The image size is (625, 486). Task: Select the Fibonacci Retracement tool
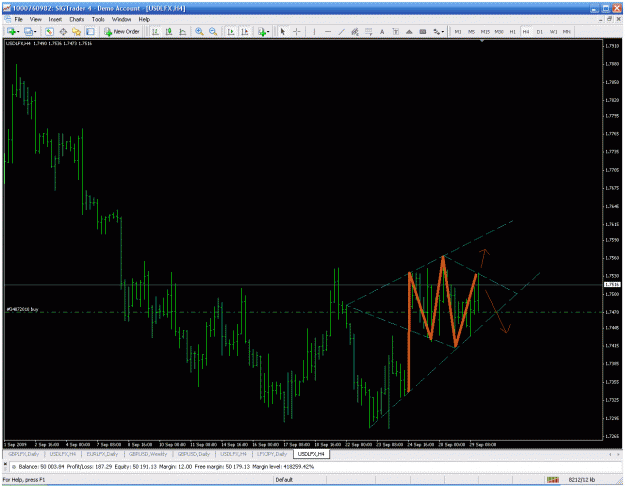coord(368,31)
